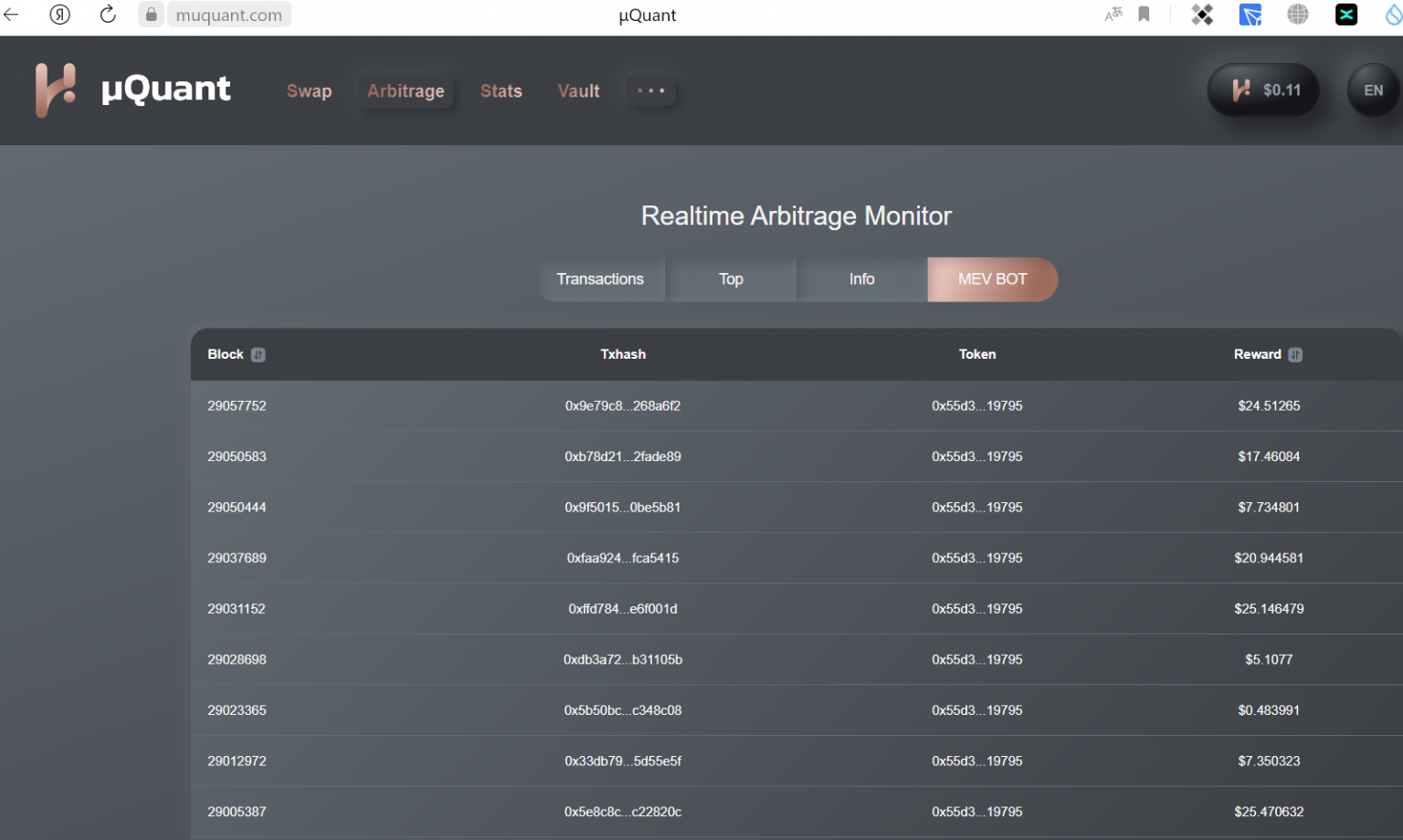Bookmark this page with bookmark icon
1403x840 pixels.
pyautogui.click(x=1144, y=15)
